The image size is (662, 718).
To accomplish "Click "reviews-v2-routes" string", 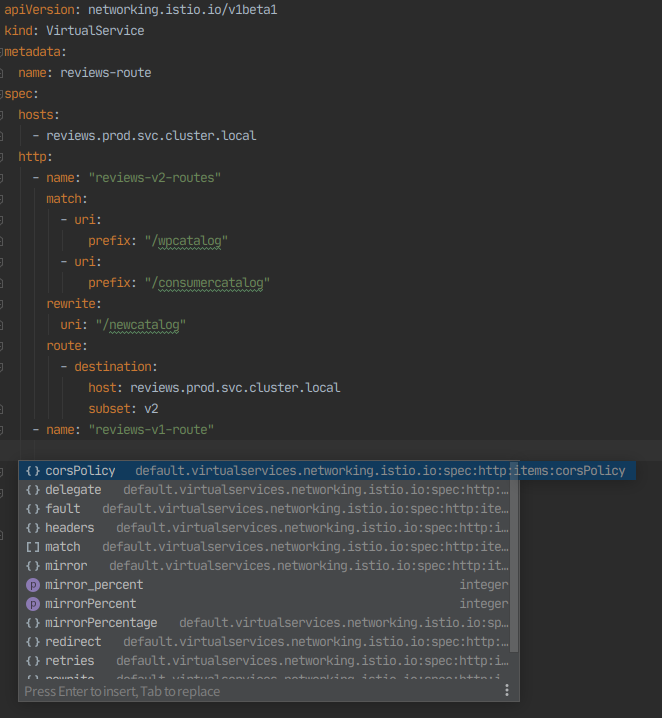I will [x=155, y=178].
